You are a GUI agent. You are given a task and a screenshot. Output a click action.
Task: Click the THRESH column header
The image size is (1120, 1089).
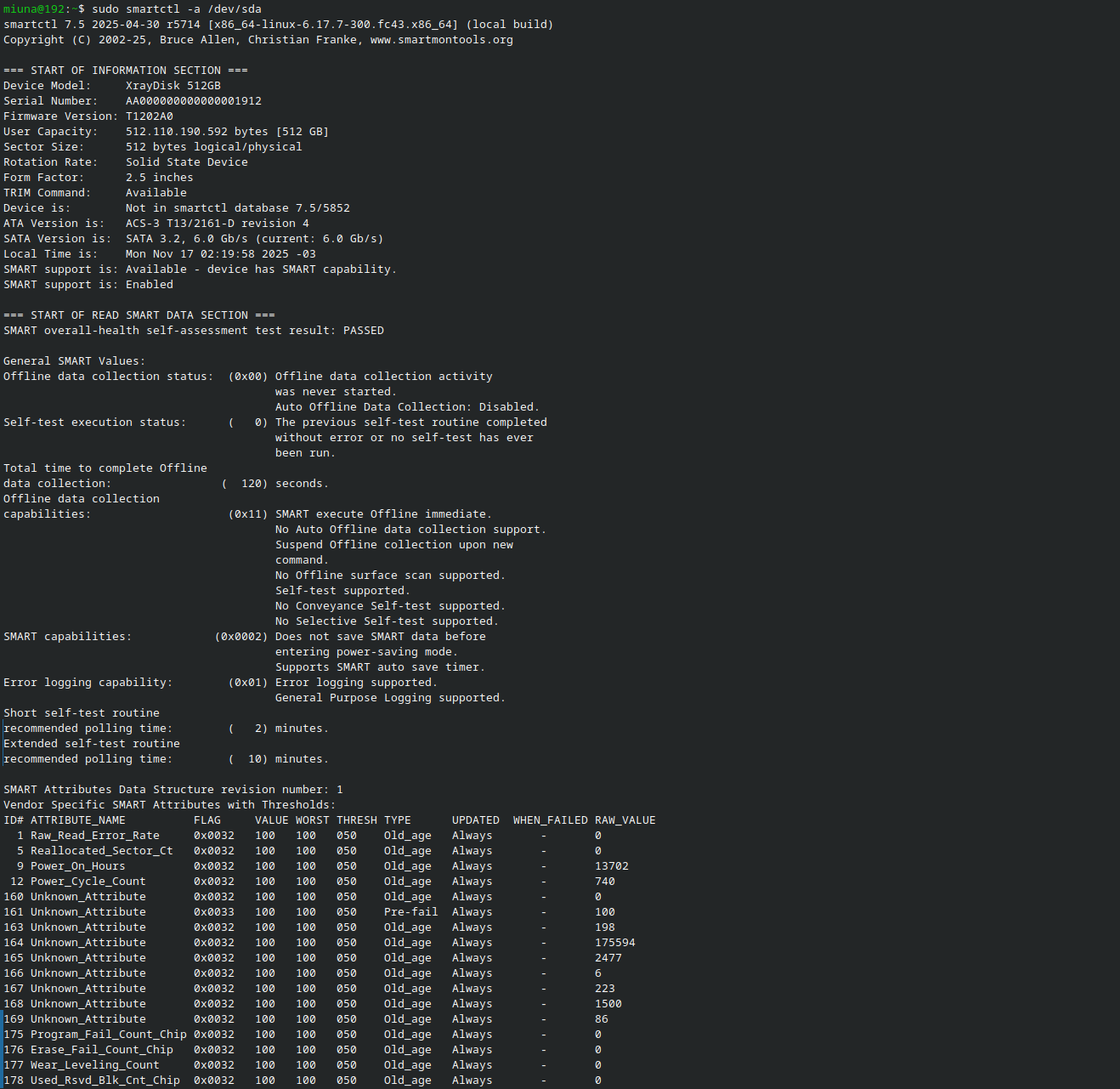pyautogui.click(x=356, y=820)
